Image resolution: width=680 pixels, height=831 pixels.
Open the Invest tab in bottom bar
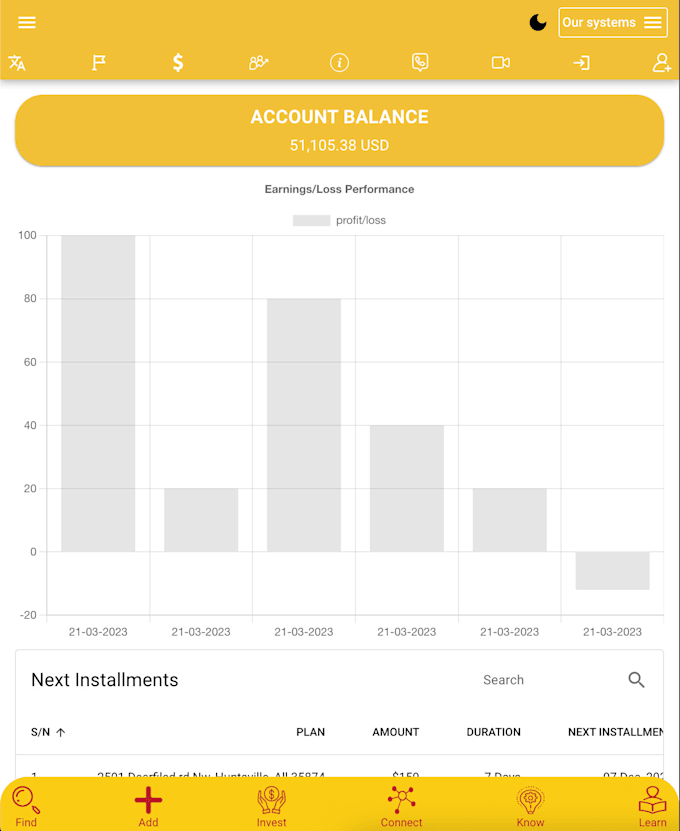click(271, 806)
